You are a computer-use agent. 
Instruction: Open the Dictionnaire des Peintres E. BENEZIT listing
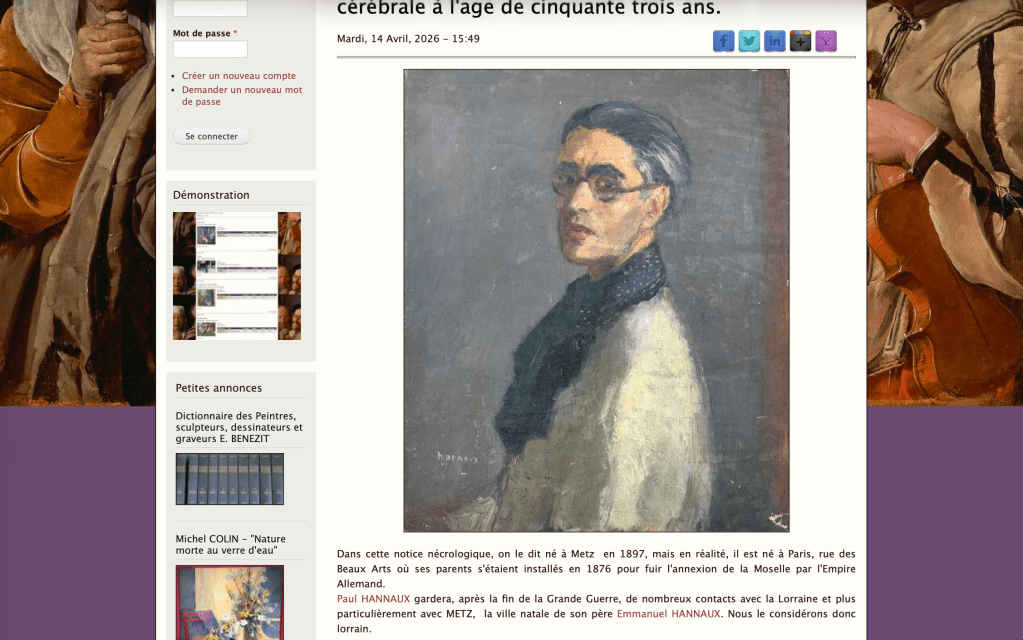tap(239, 427)
